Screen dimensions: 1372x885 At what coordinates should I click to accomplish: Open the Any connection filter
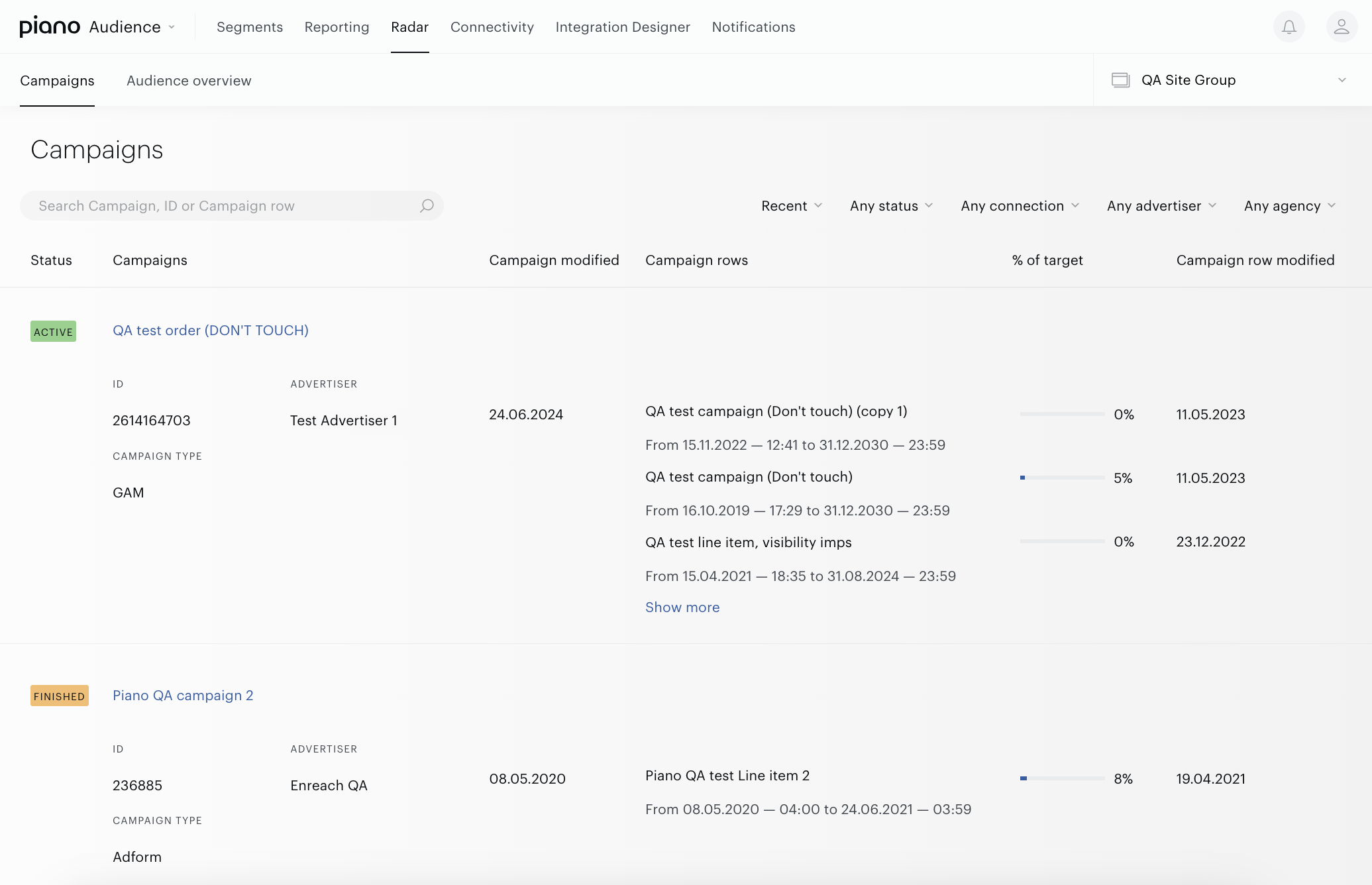point(1020,206)
